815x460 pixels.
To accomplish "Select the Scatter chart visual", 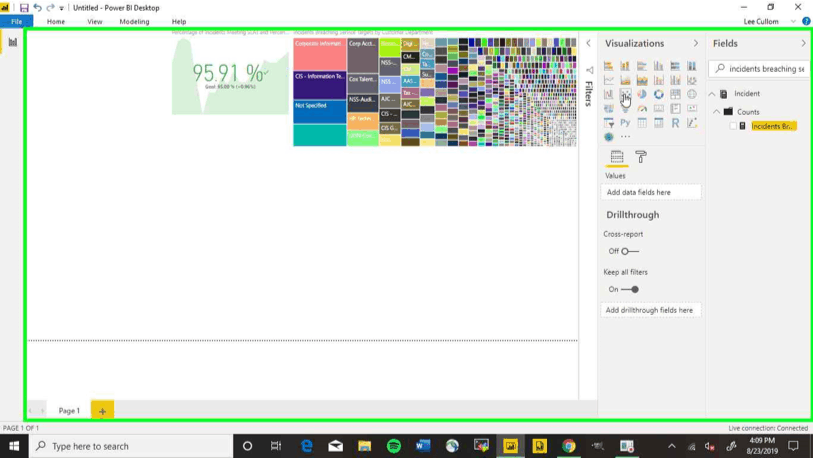I will (x=625, y=95).
